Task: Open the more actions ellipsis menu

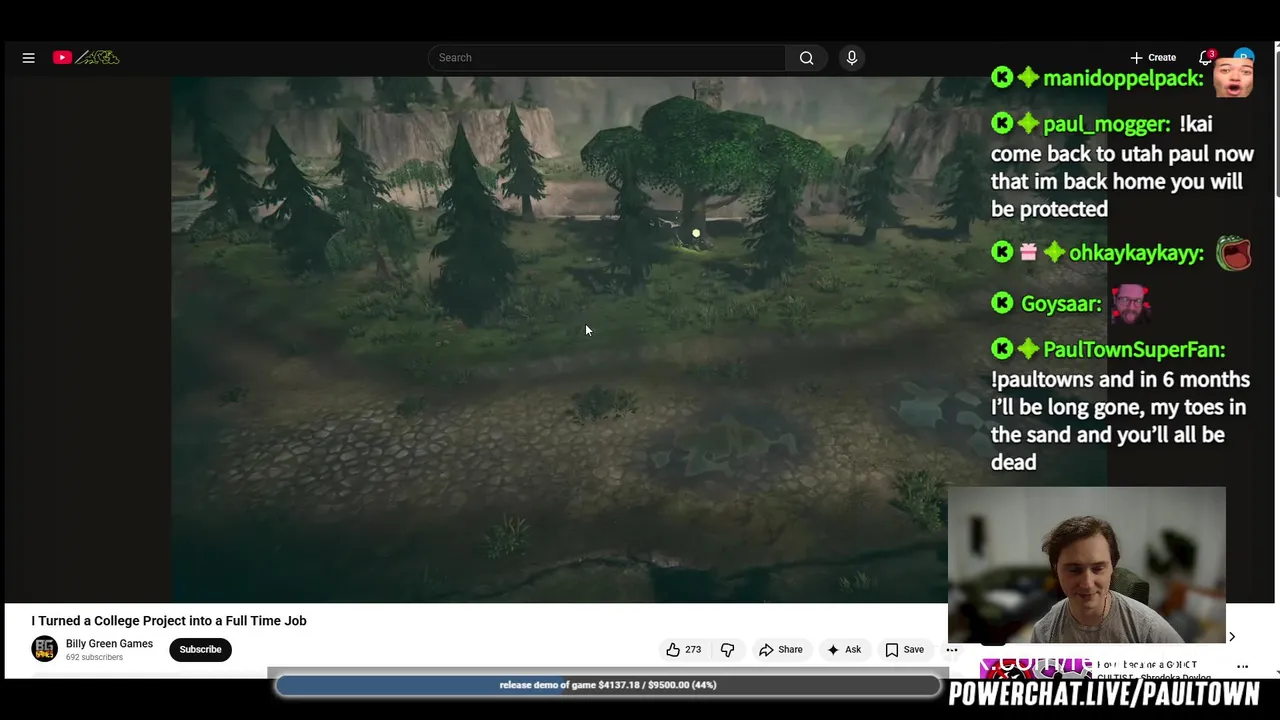Action: point(952,650)
